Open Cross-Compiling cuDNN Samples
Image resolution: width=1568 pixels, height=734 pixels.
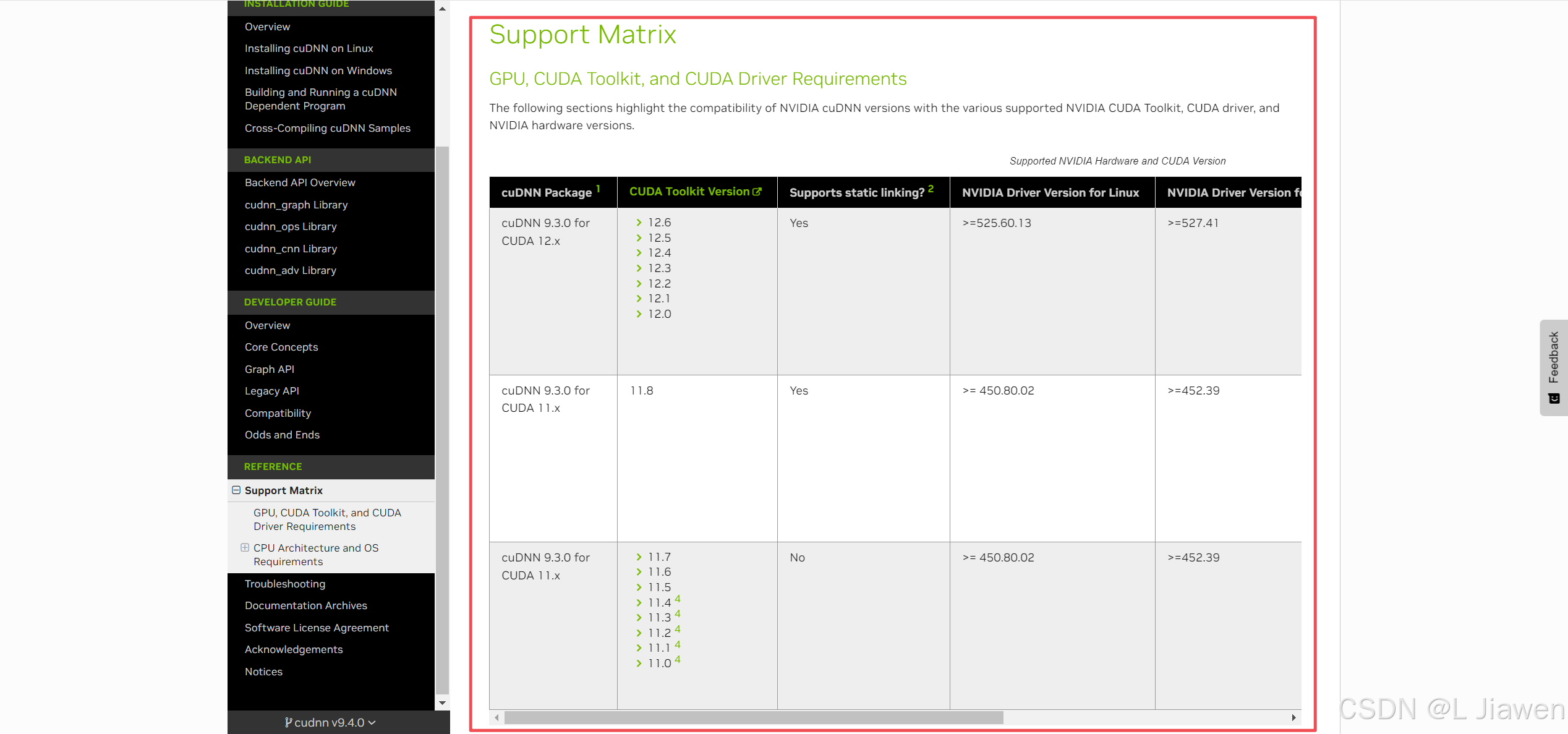click(x=327, y=128)
